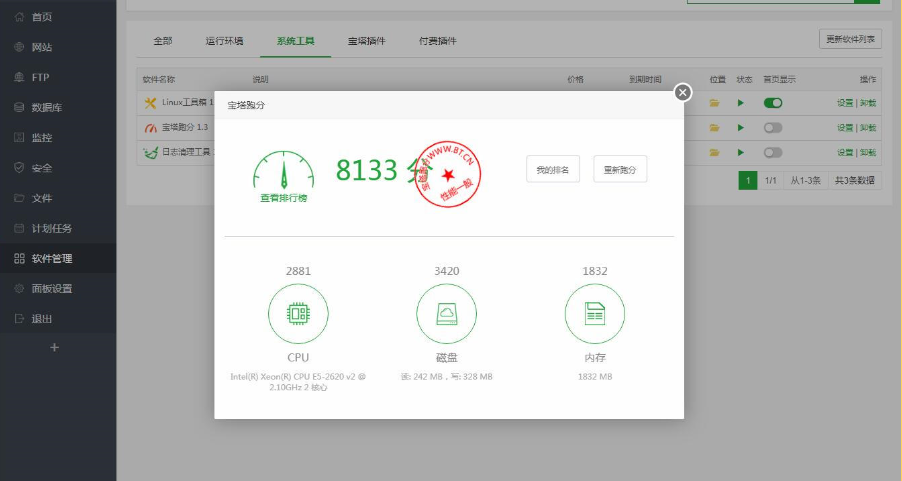
Task: Click the calendar icon beside 计划任务
Action: [x=19, y=228]
